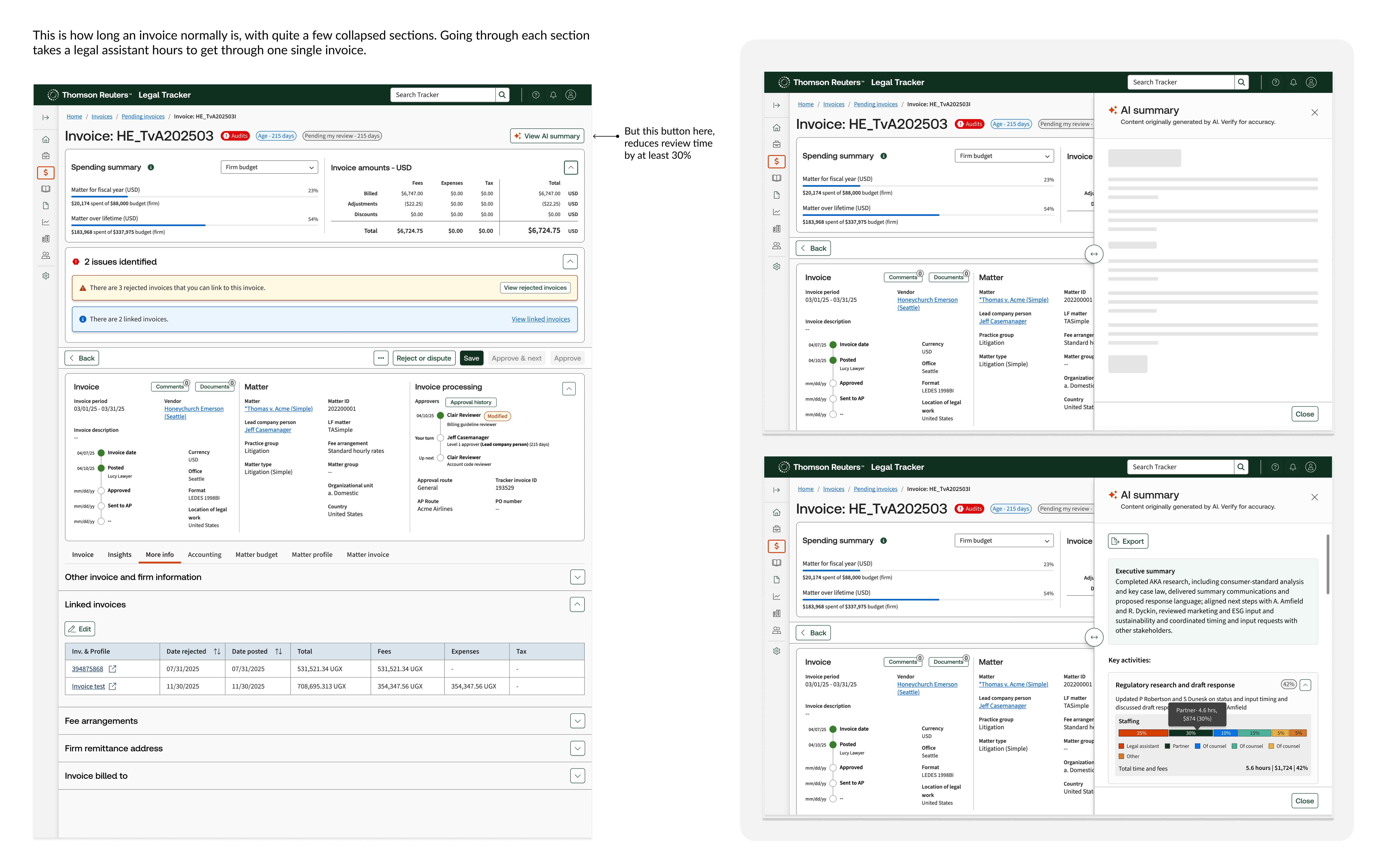Viewport: 1386px width, 868px height.
Task: Click the Save button in left window
Action: point(471,358)
